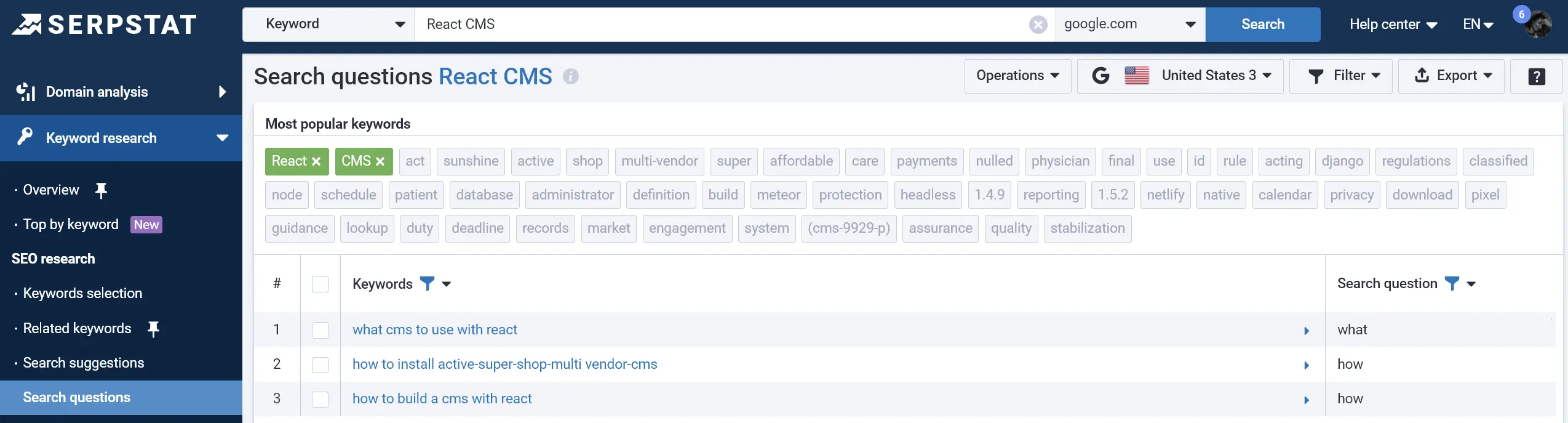Open Top by keyword in the sidebar
The image size is (1568, 423).
click(71, 225)
